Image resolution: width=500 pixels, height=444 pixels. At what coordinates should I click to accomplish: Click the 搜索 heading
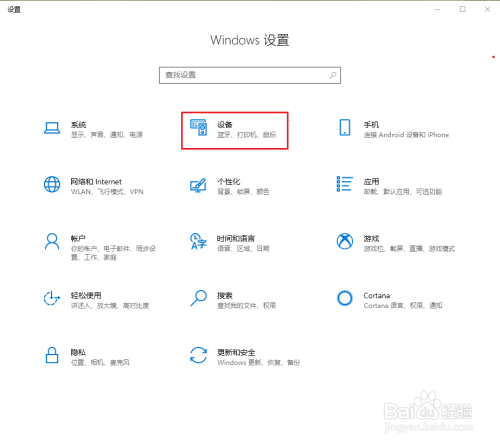tap(225, 295)
